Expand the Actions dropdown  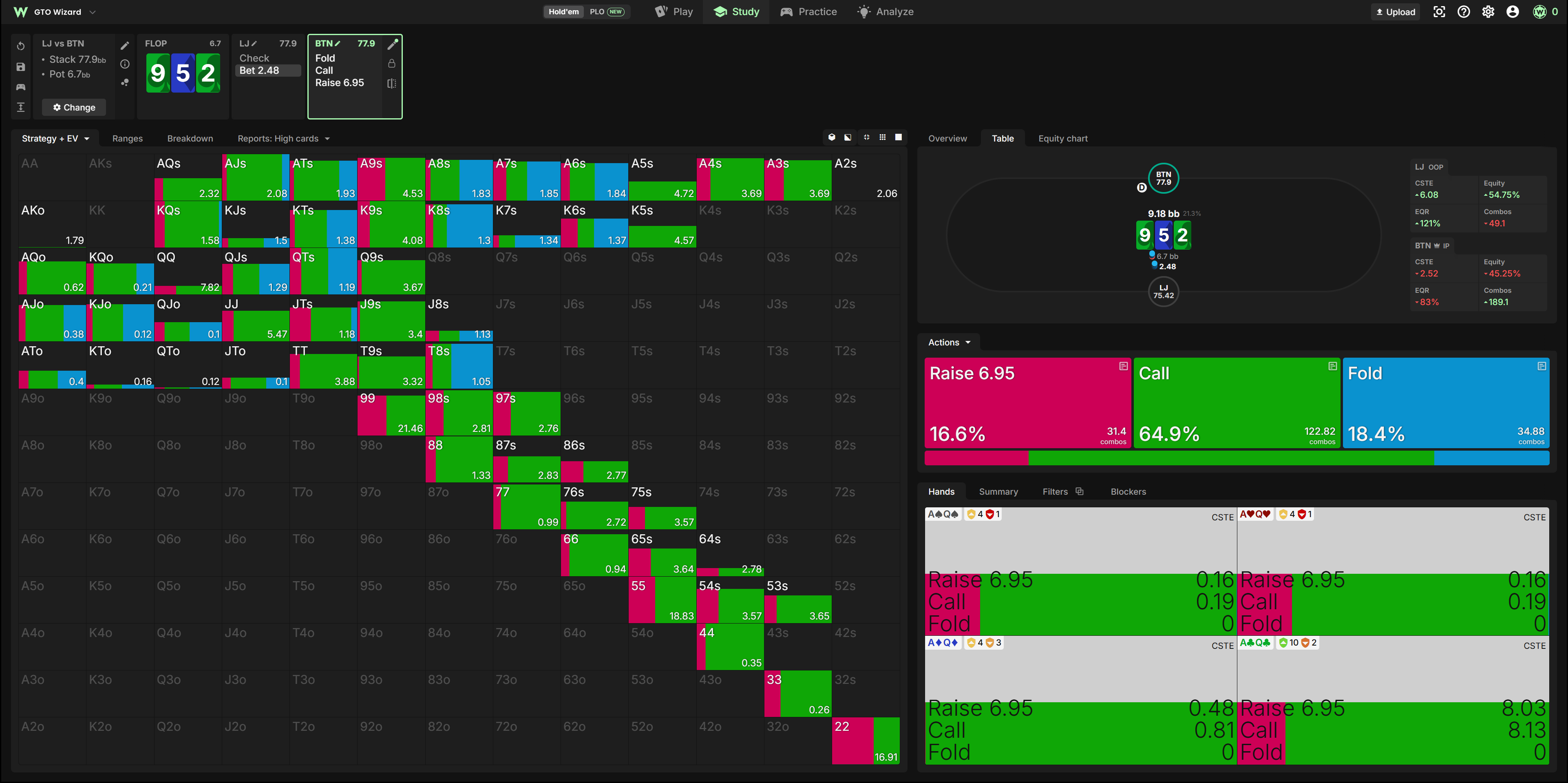click(949, 342)
